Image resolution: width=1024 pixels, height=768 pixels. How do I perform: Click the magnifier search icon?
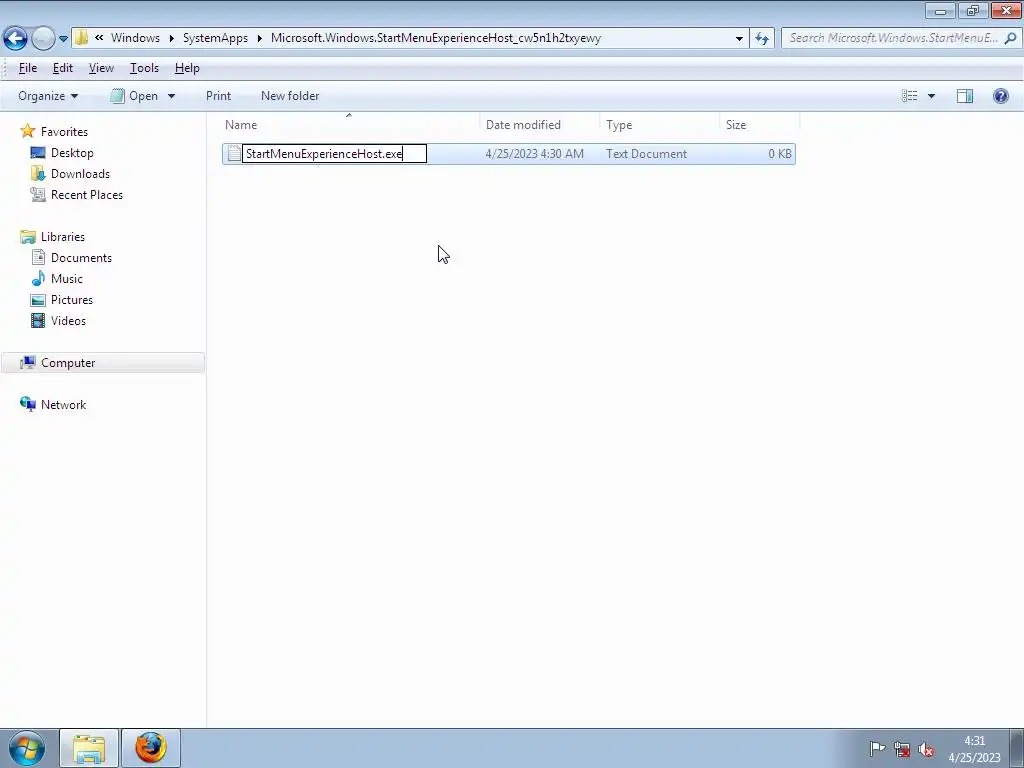coord(1010,38)
